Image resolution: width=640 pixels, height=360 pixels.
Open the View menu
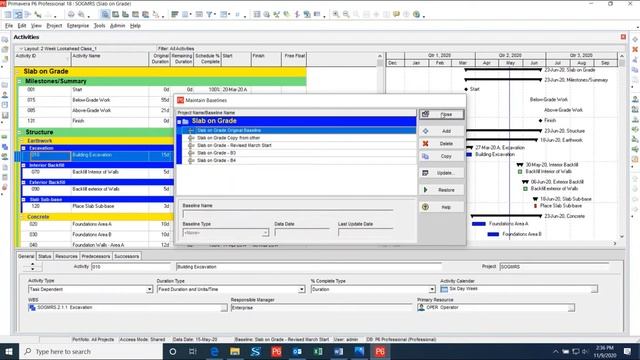[x=36, y=26]
